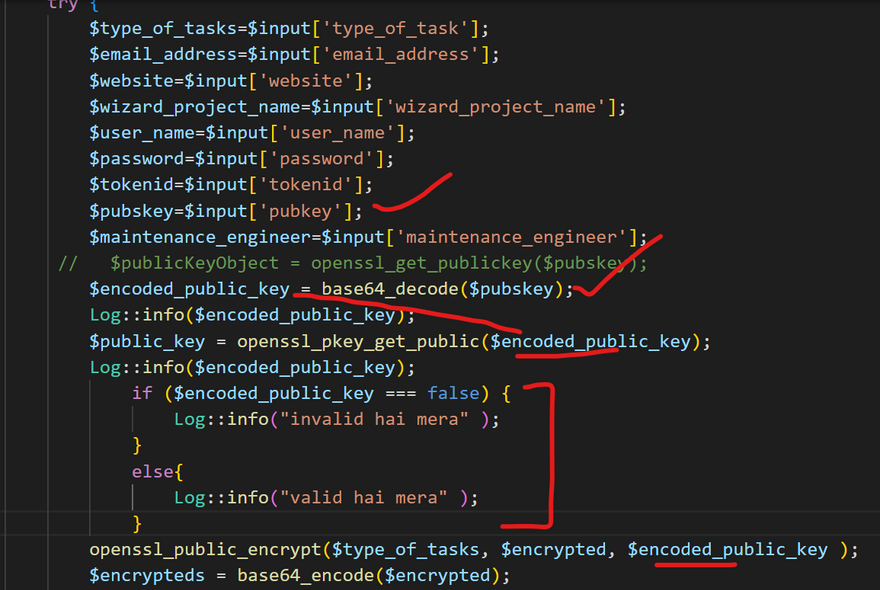Place cursor on the else keyword
Image resolution: width=880 pixels, height=590 pixels.
(x=152, y=471)
